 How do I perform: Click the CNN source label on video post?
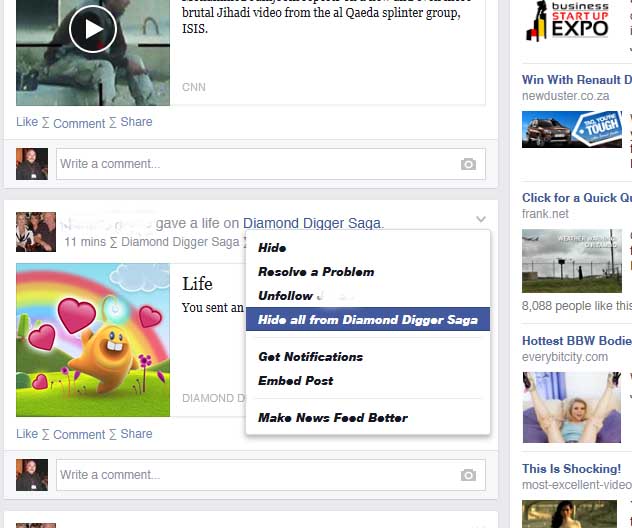click(x=194, y=87)
